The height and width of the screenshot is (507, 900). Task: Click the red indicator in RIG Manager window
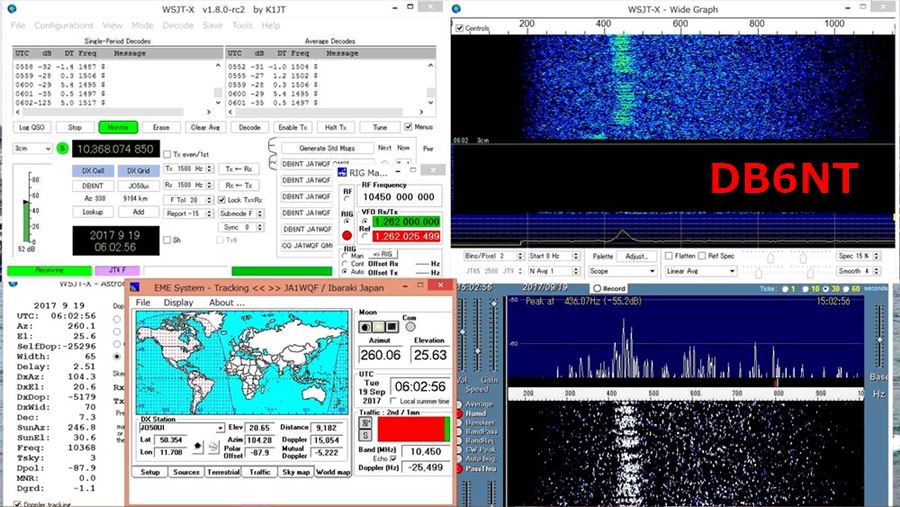point(347,235)
